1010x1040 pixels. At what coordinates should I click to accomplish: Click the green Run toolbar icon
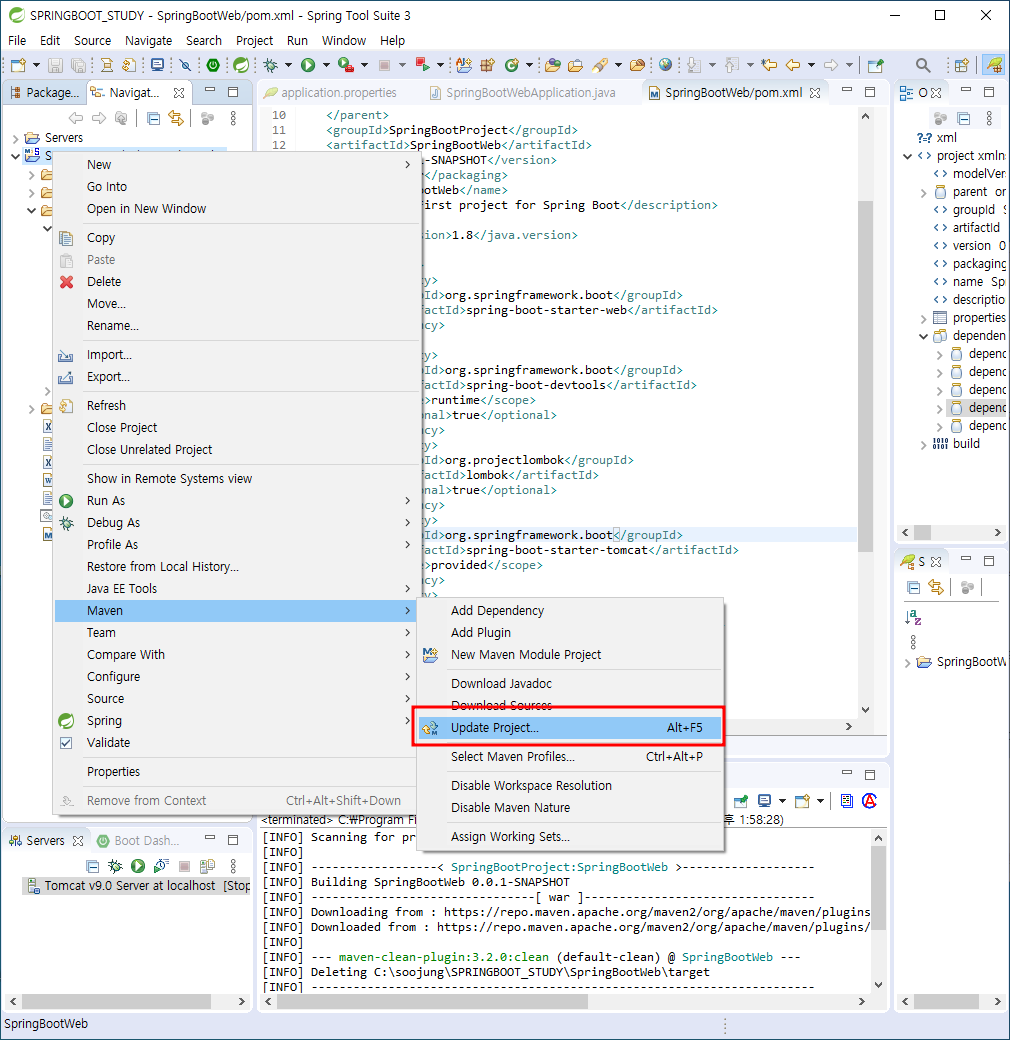coord(308,65)
